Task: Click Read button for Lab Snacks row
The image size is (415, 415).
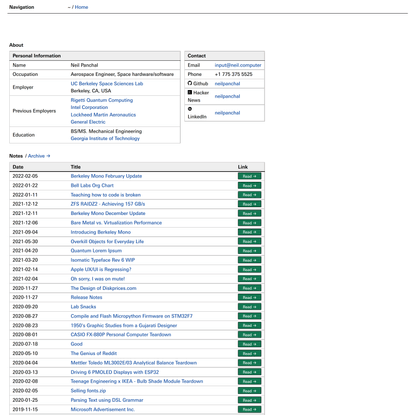Action: coord(249,307)
